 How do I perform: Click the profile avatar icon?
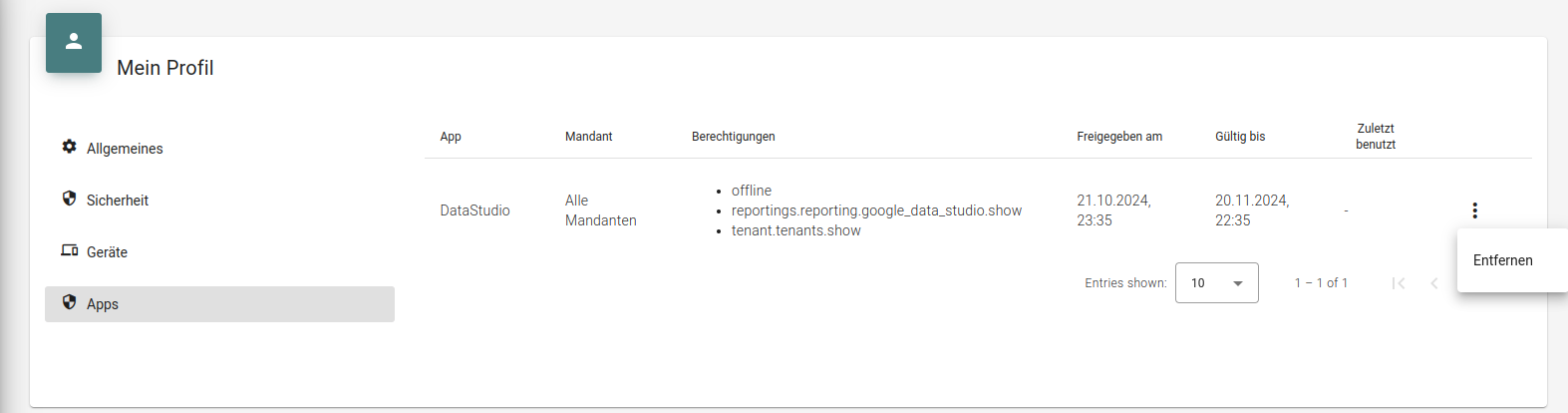coord(74,42)
